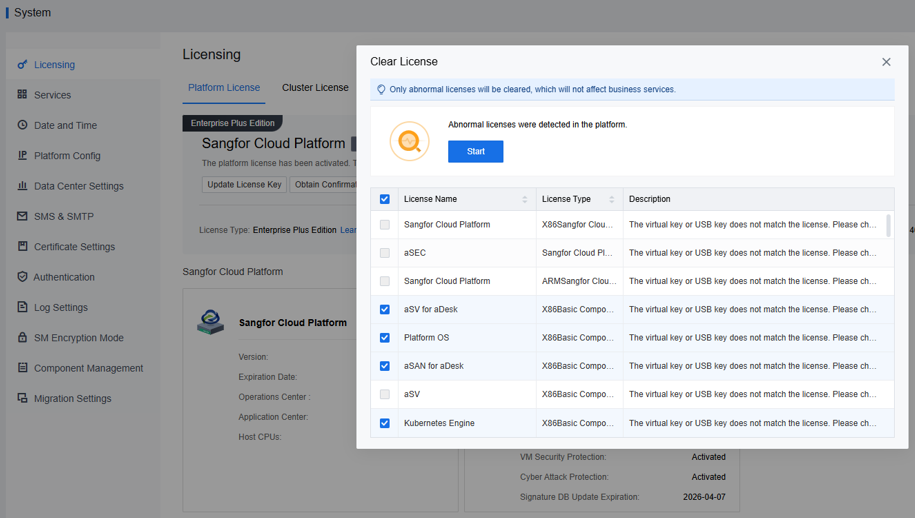Open the Platform License tab
This screenshot has height=518, width=915.
click(223, 88)
